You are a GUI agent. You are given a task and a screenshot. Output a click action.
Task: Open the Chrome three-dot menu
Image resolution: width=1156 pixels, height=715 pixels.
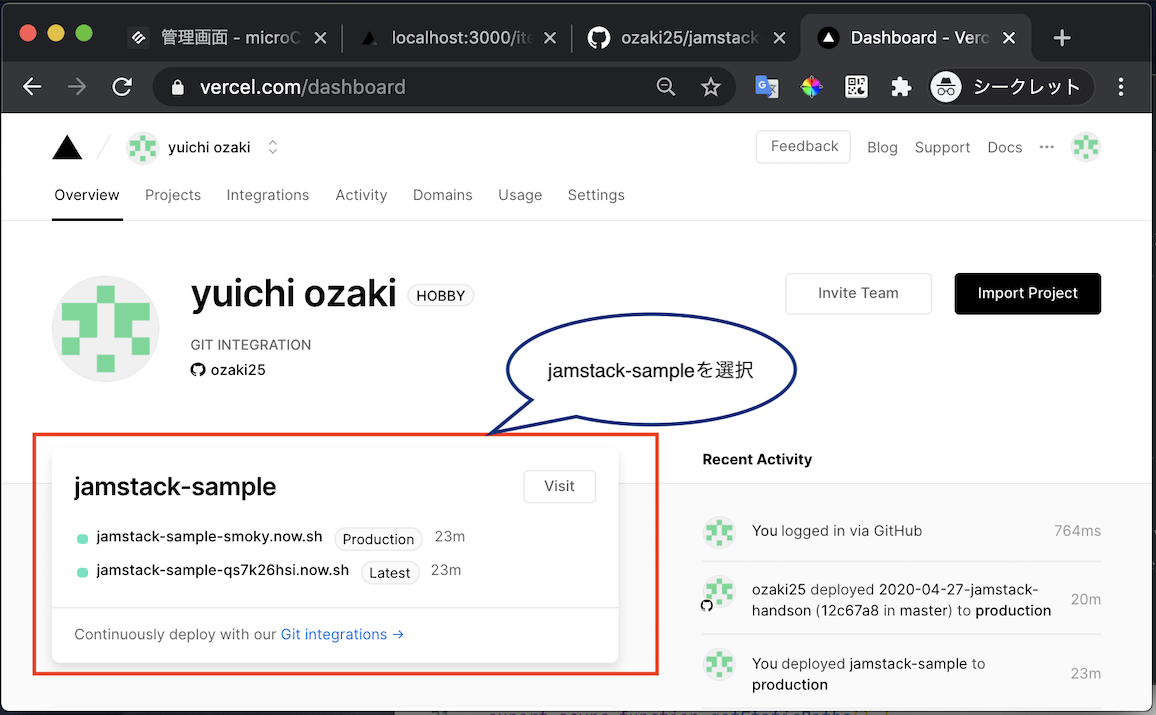(1121, 87)
